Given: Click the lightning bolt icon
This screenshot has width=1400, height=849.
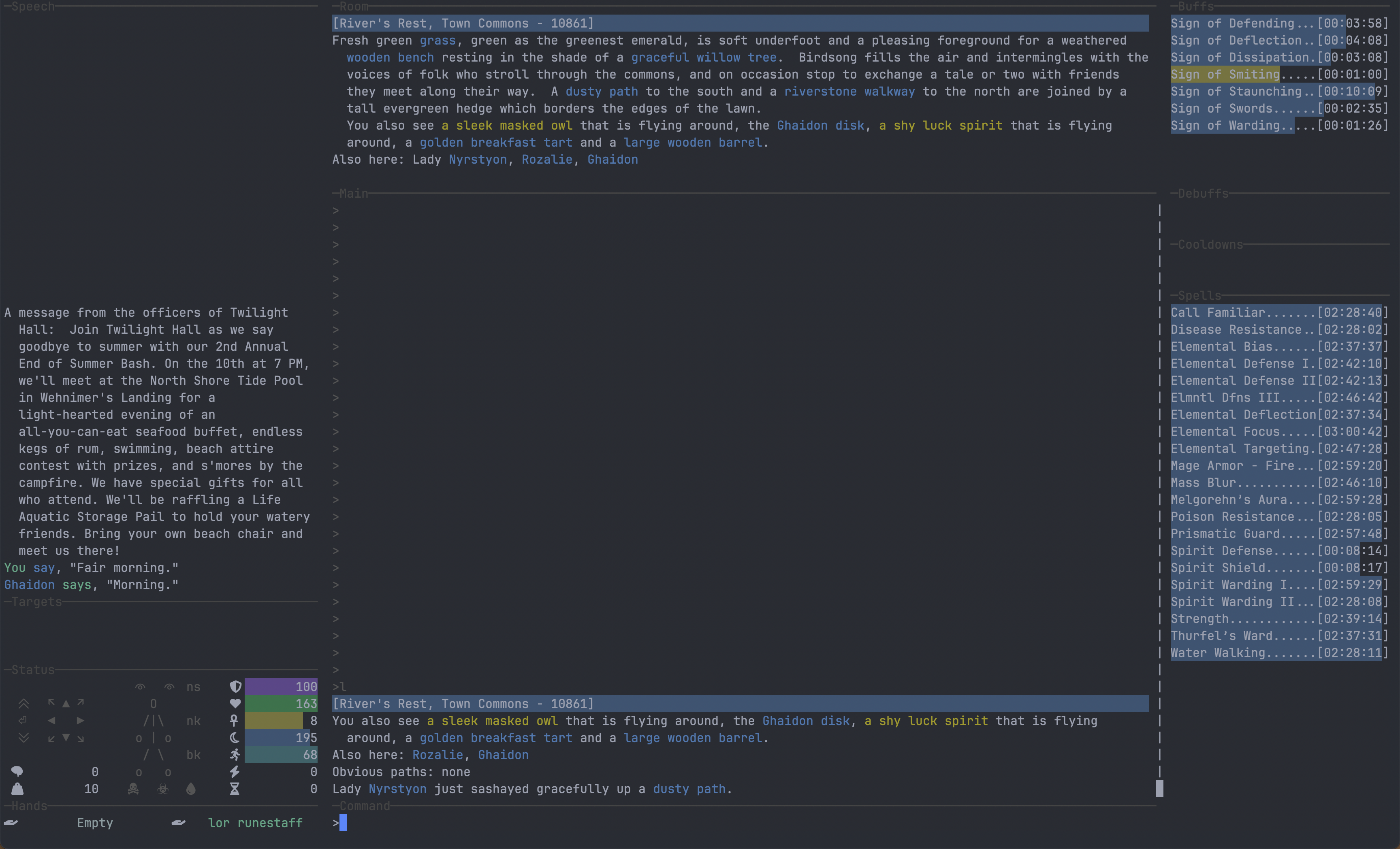Looking at the screenshot, I should (x=235, y=772).
